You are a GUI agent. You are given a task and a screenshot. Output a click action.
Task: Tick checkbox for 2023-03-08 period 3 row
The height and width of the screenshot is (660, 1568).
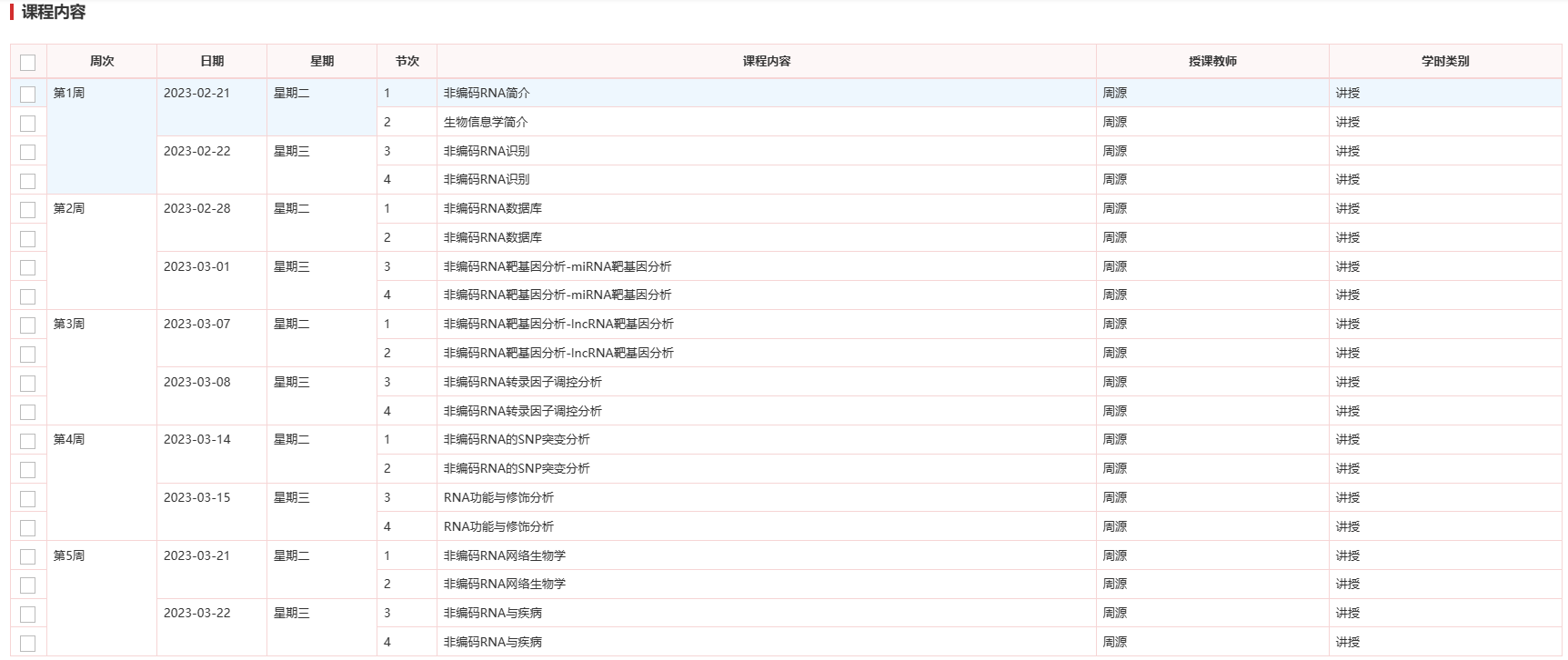point(27,383)
